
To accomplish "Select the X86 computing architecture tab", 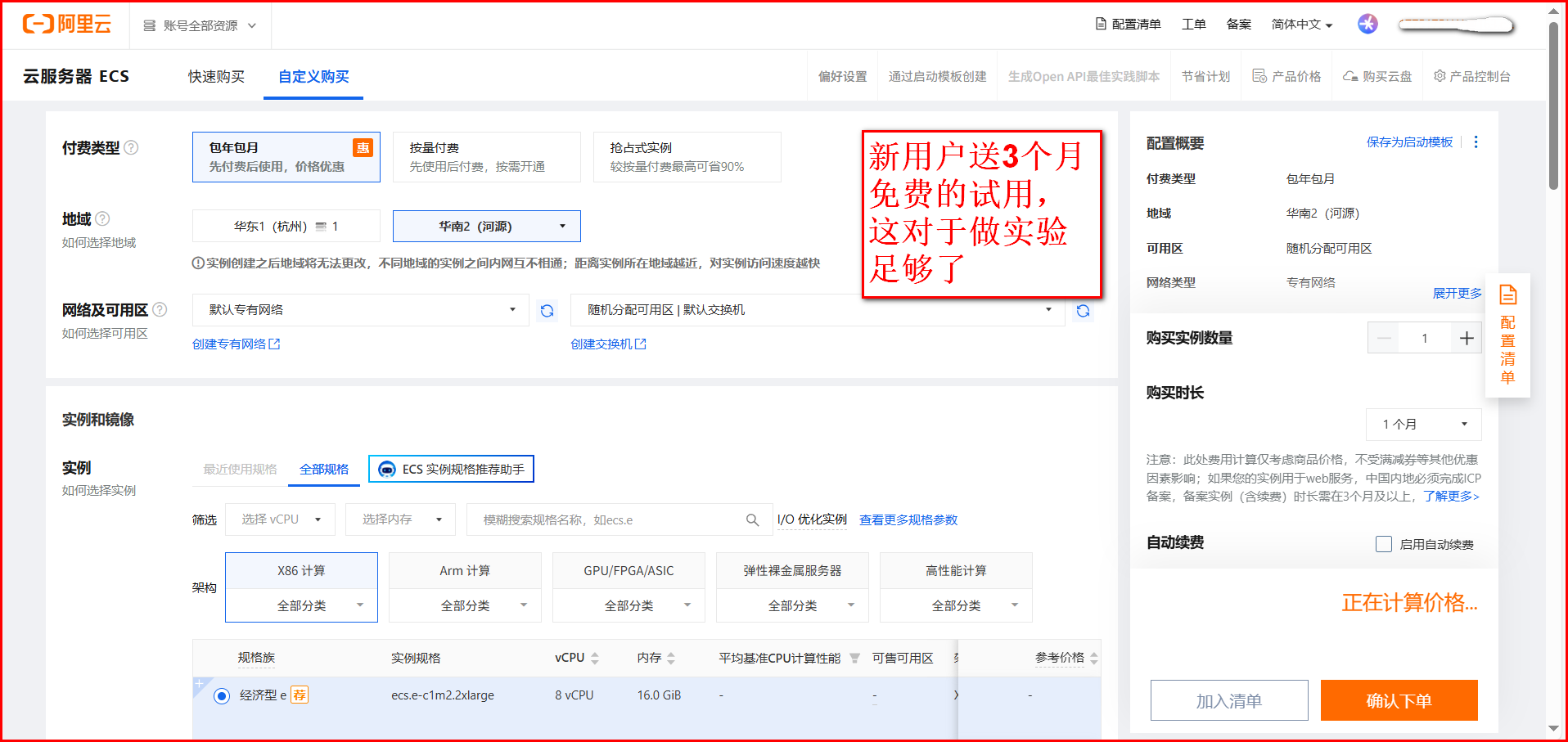I will tap(301, 571).
